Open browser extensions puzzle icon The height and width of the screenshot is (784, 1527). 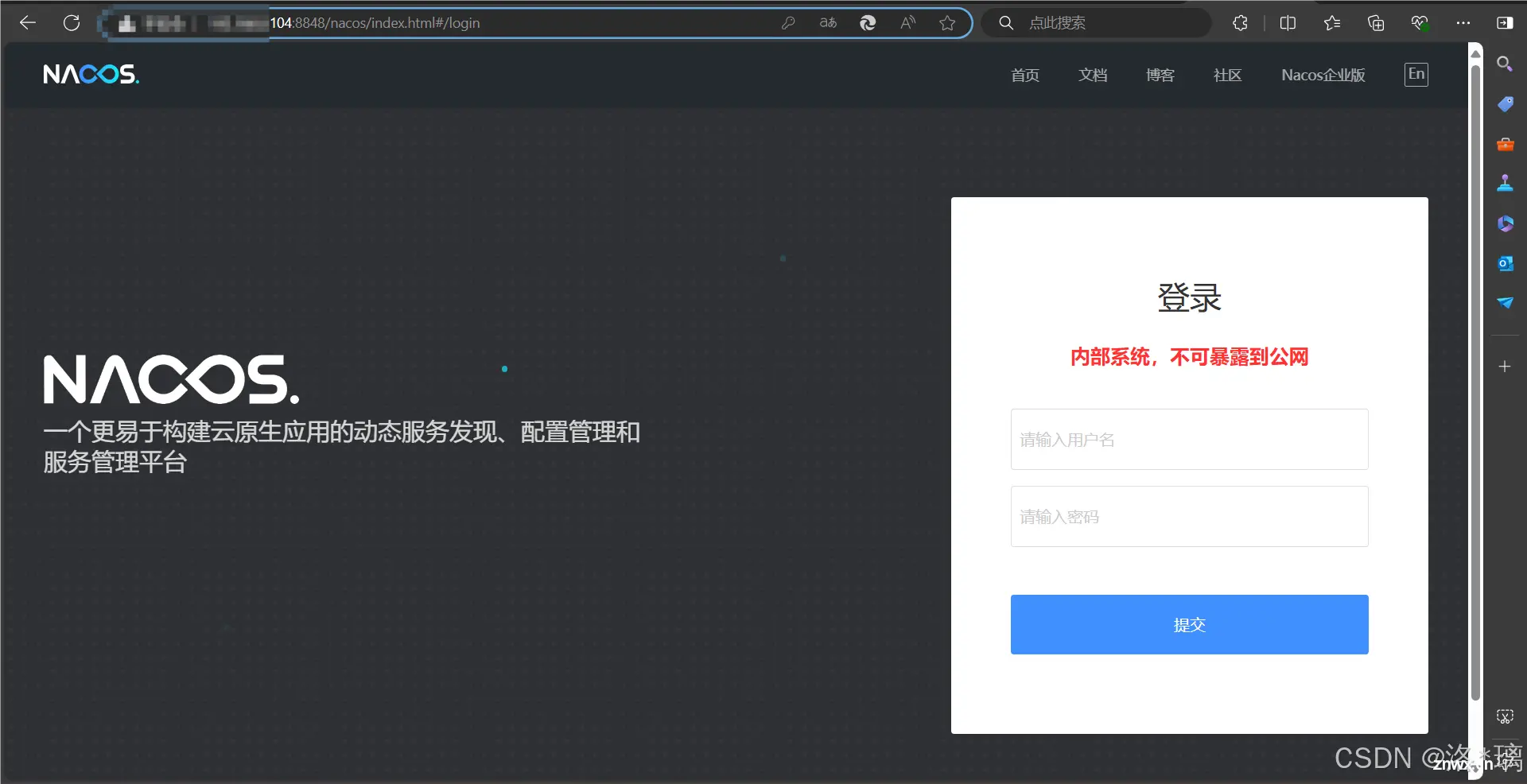pyautogui.click(x=1240, y=23)
